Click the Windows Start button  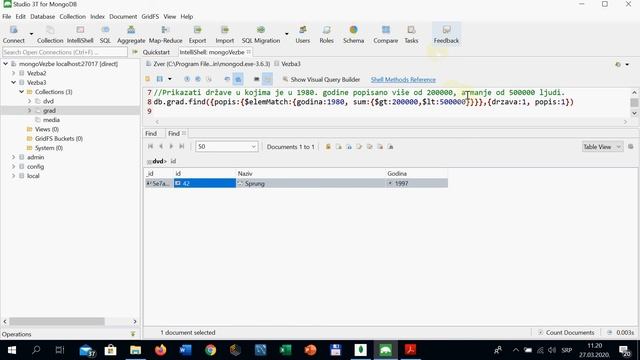11,350
